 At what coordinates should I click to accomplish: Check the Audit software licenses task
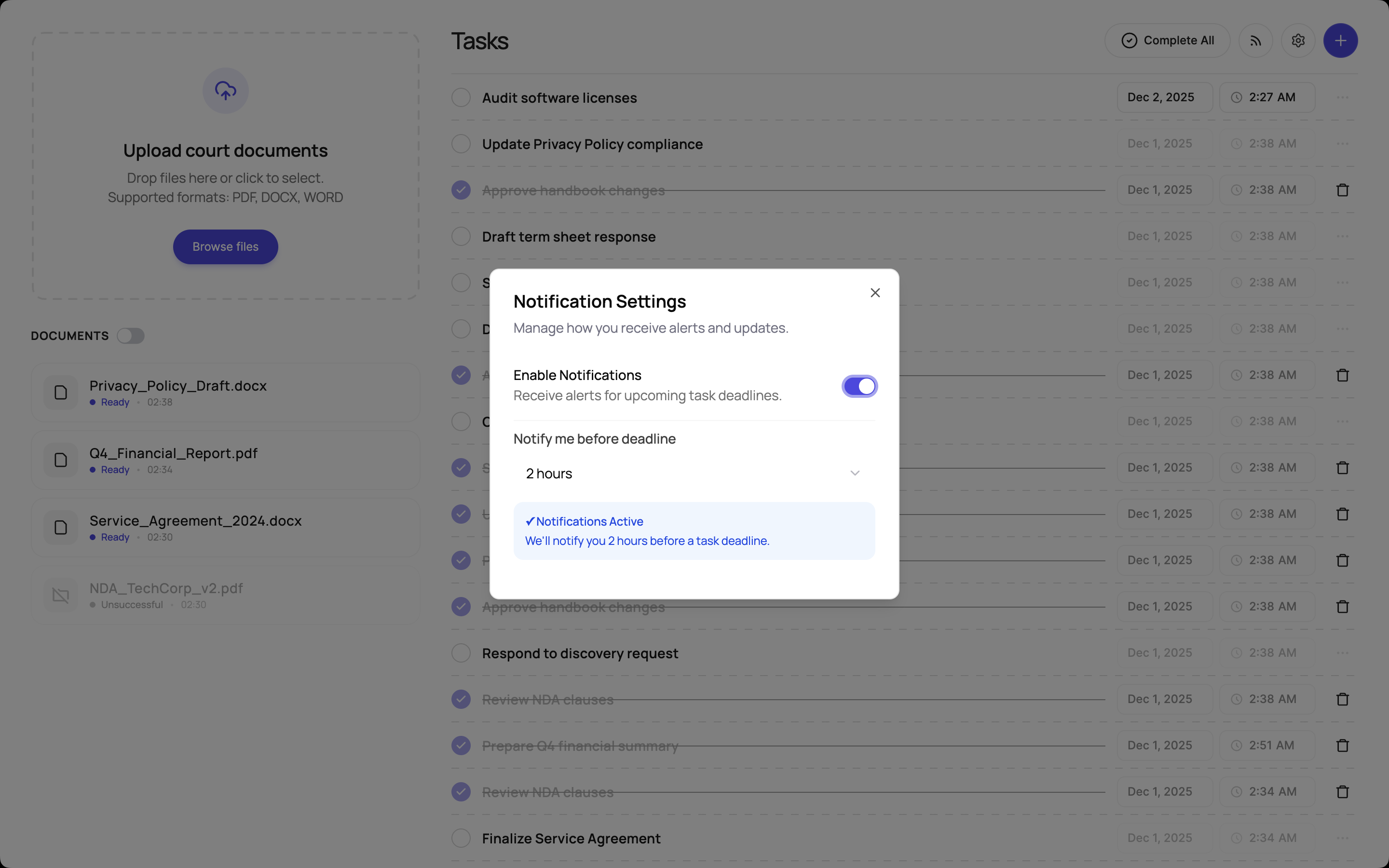pyautogui.click(x=461, y=97)
